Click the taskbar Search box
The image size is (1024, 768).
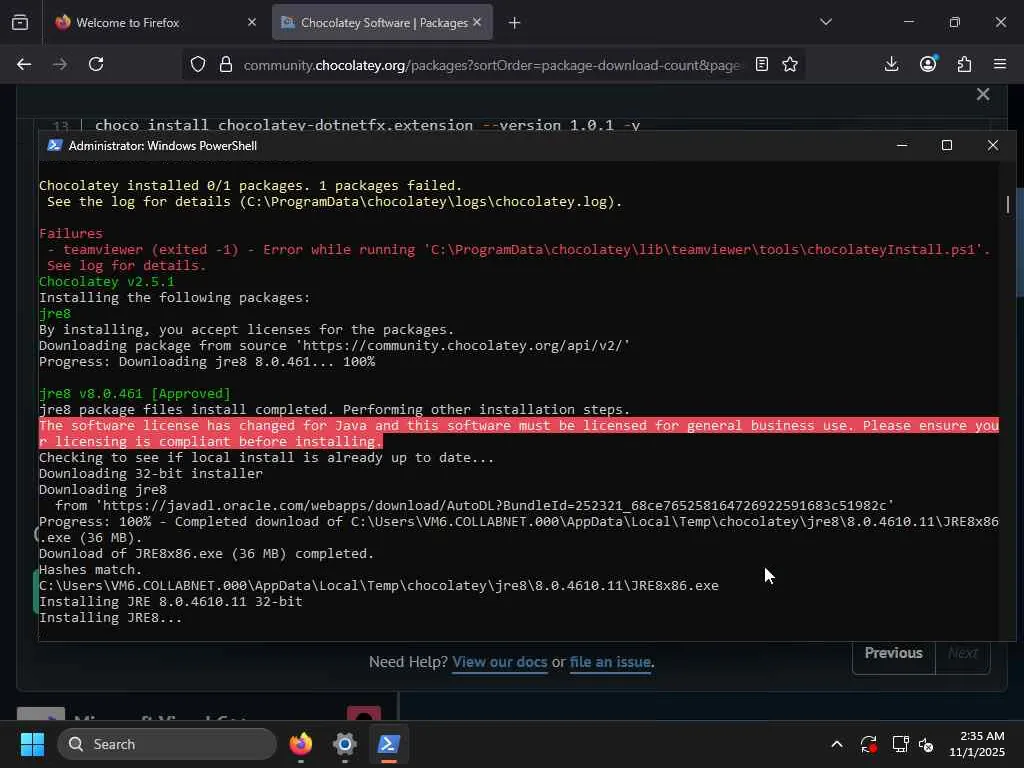167,744
